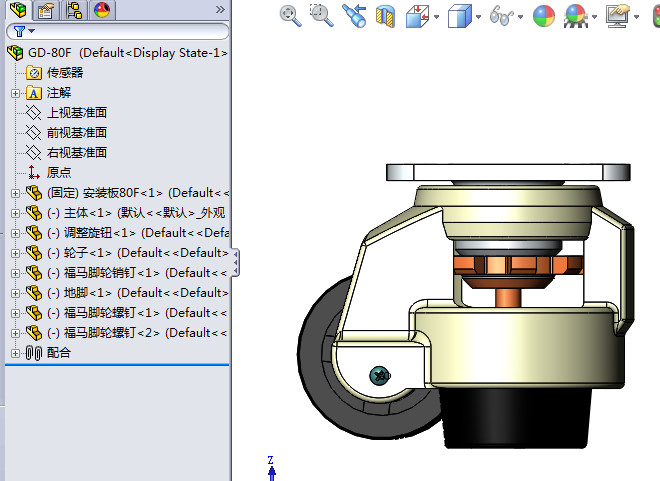Viewport: 660px width, 481px height.
Task: Expand the 调整旋钮<1> component node
Action: (x=15, y=233)
